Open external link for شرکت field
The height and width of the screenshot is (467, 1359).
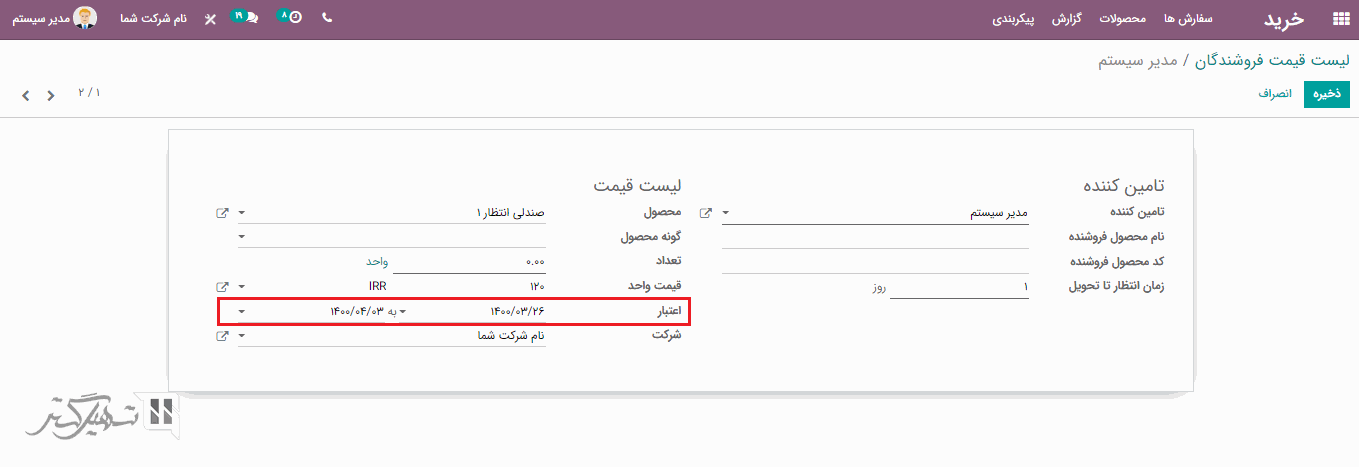click(x=222, y=336)
